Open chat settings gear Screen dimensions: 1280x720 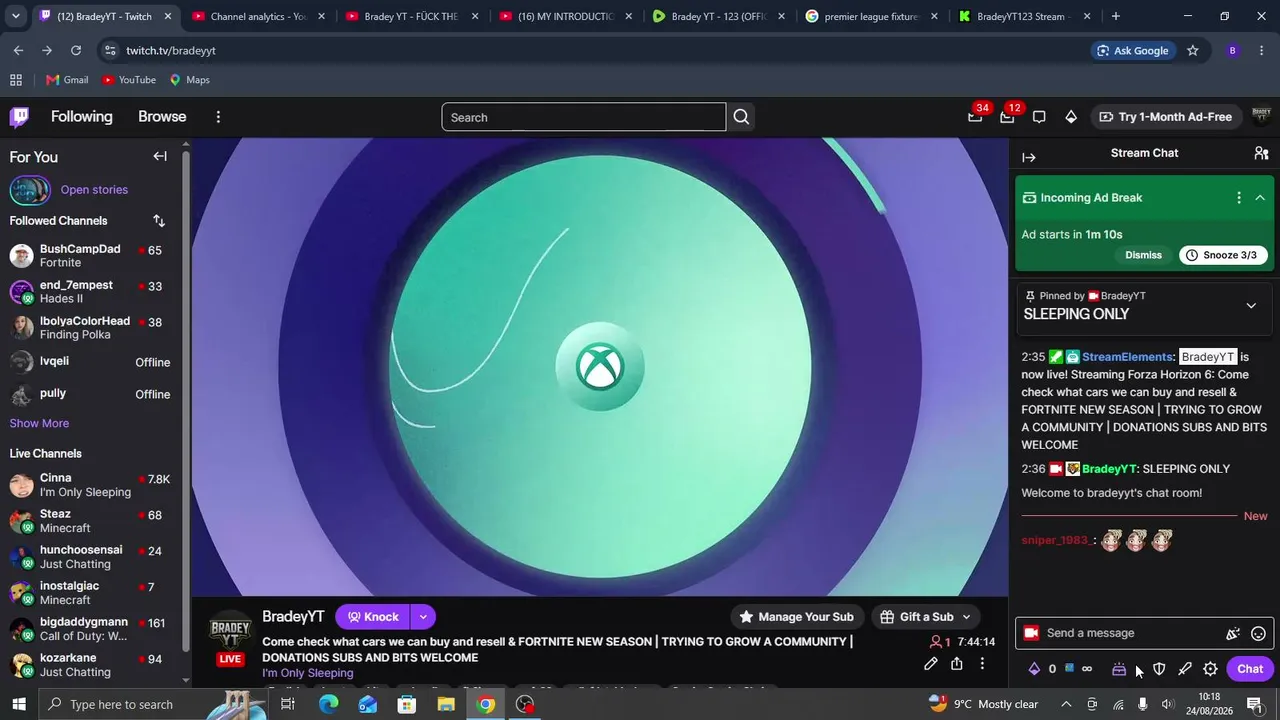point(1210,669)
